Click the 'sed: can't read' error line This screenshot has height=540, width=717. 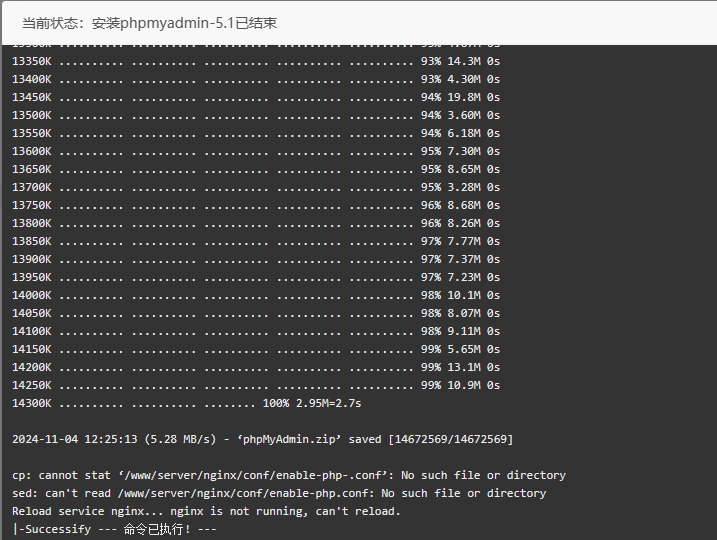(x=279, y=493)
